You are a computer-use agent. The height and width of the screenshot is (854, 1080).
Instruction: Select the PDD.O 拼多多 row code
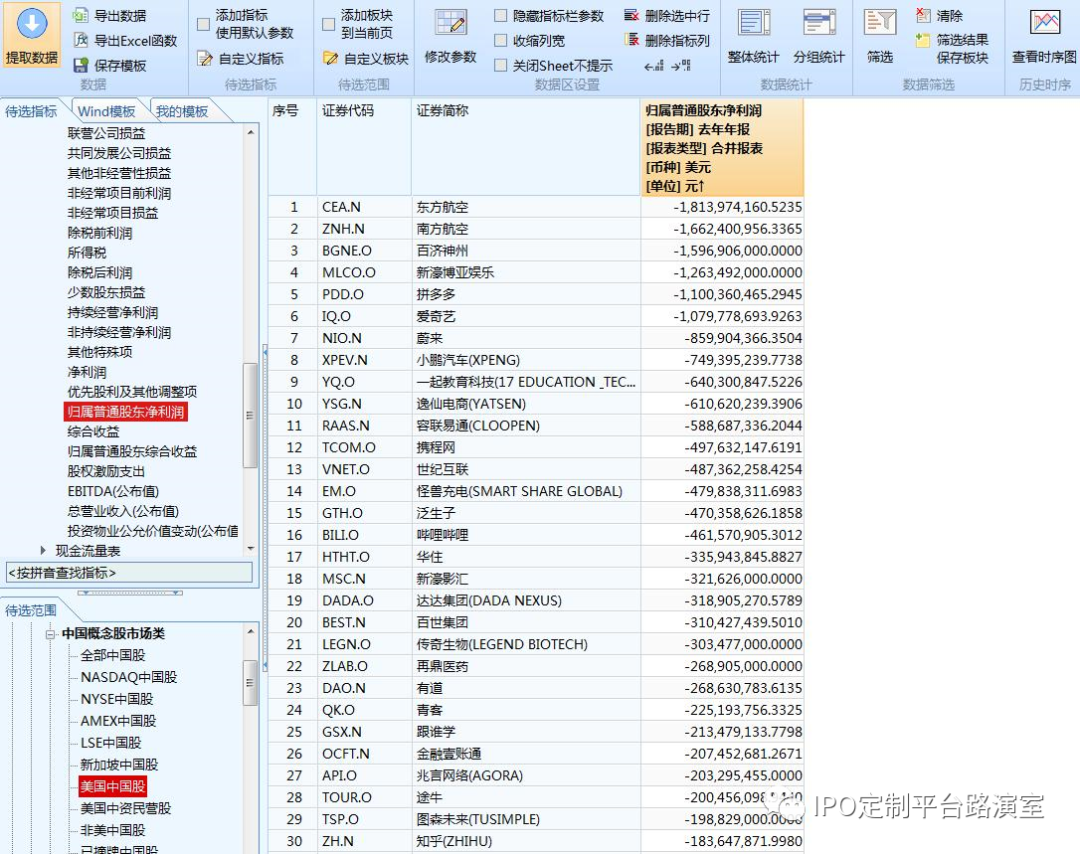(364, 295)
